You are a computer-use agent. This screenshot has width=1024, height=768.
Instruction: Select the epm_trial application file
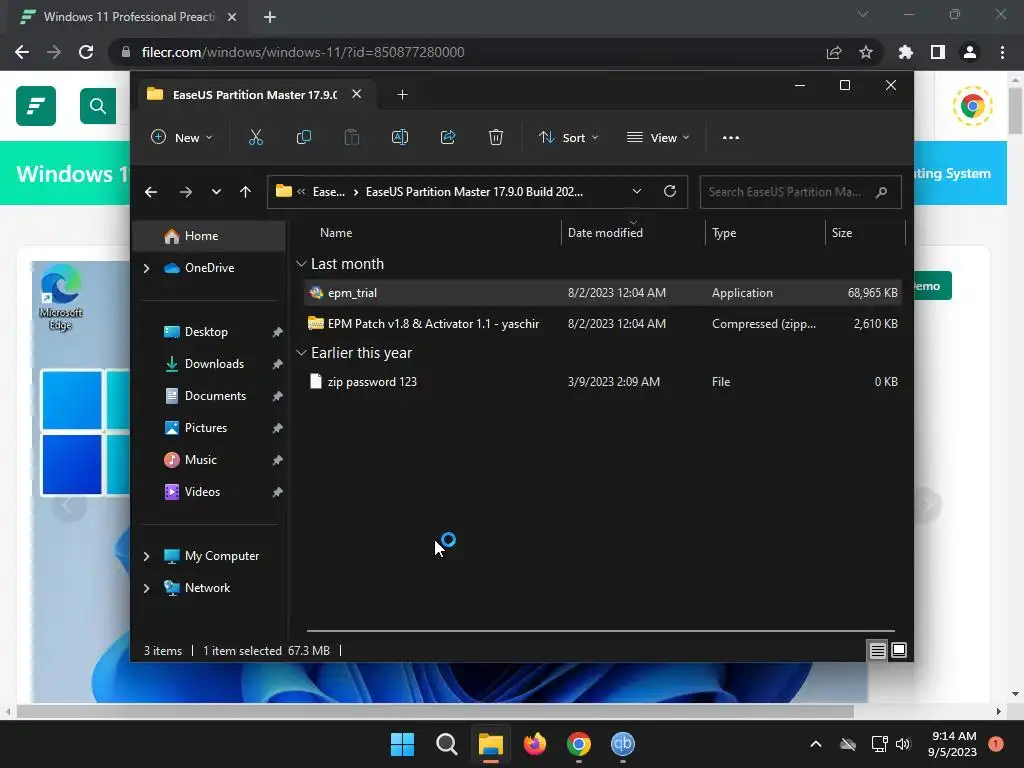pos(602,293)
